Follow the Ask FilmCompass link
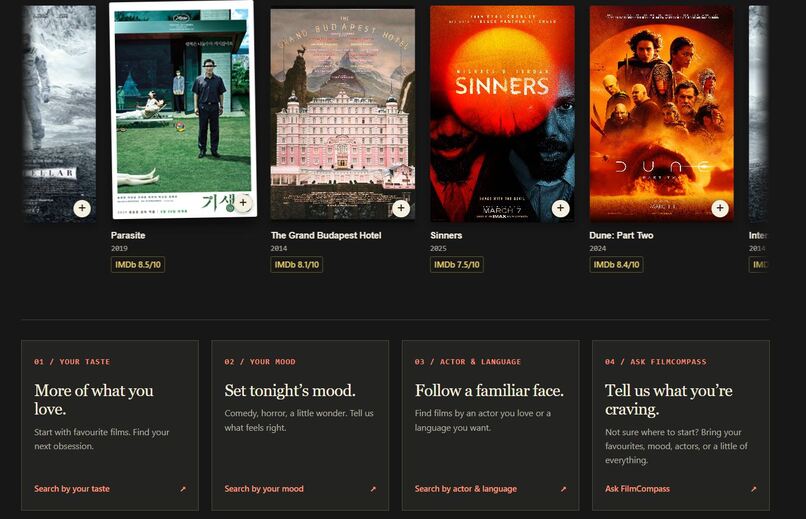806x519 pixels. [637, 489]
